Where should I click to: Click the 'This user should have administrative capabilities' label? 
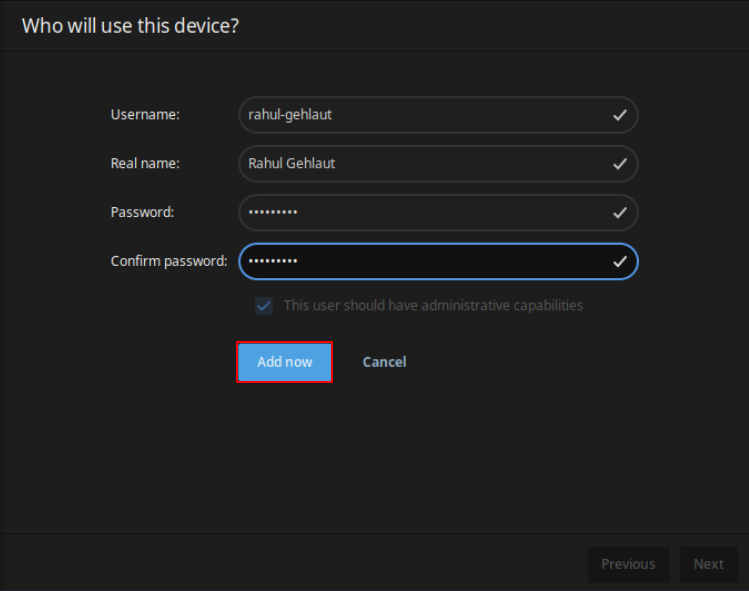(433, 305)
